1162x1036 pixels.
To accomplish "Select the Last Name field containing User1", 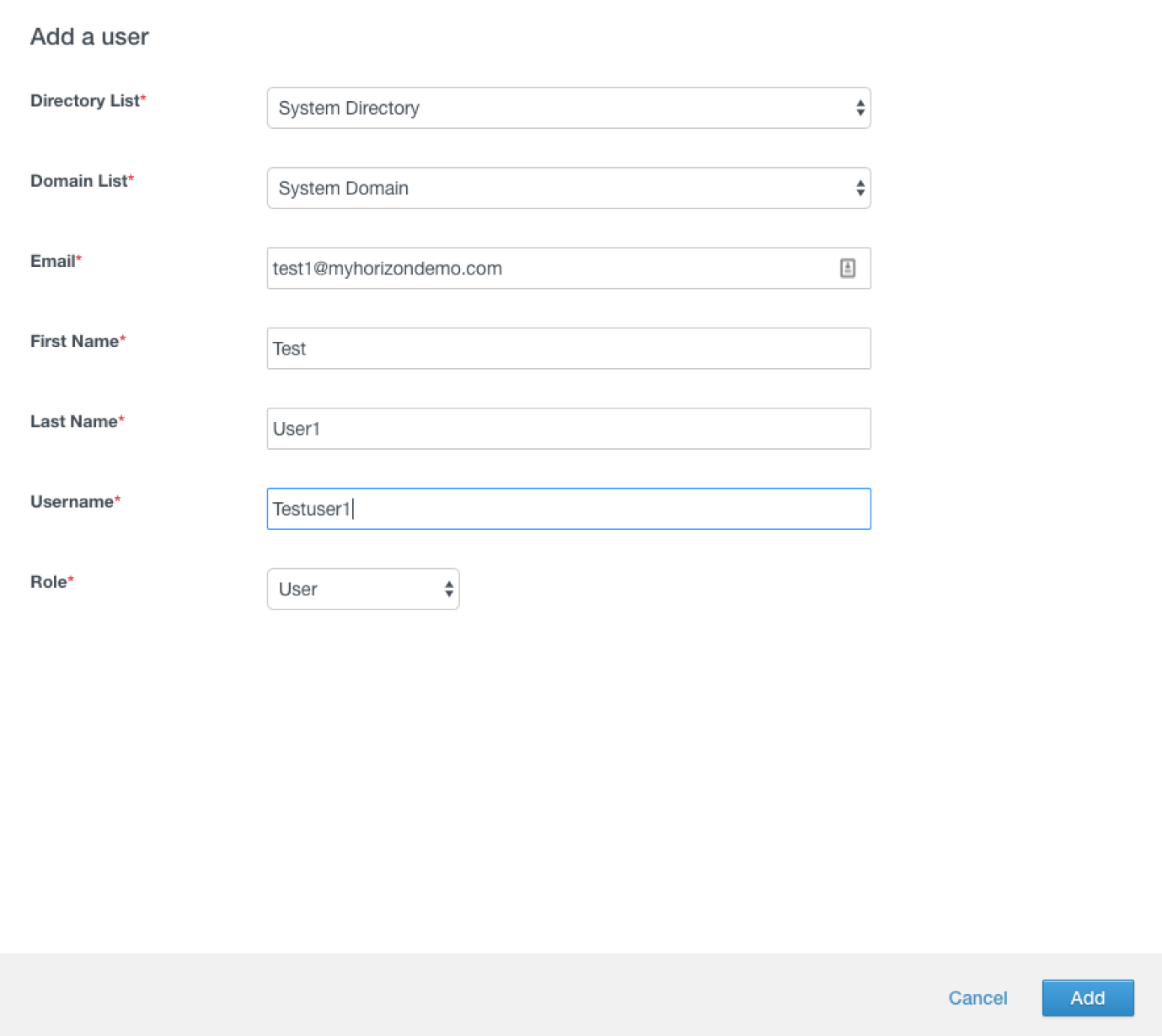I will [568, 429].
